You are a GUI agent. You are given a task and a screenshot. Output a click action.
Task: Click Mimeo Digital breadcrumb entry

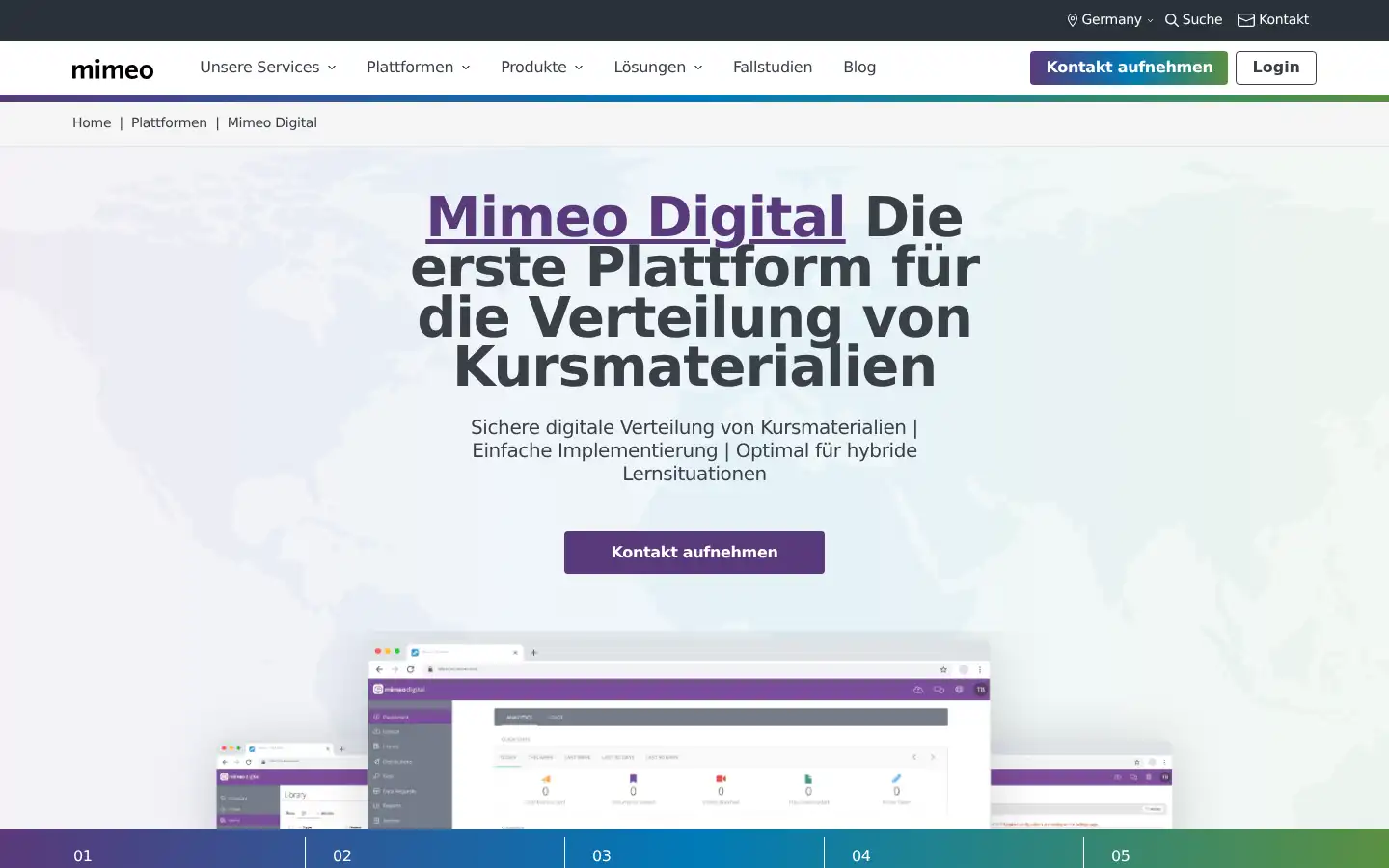[272, 122]
